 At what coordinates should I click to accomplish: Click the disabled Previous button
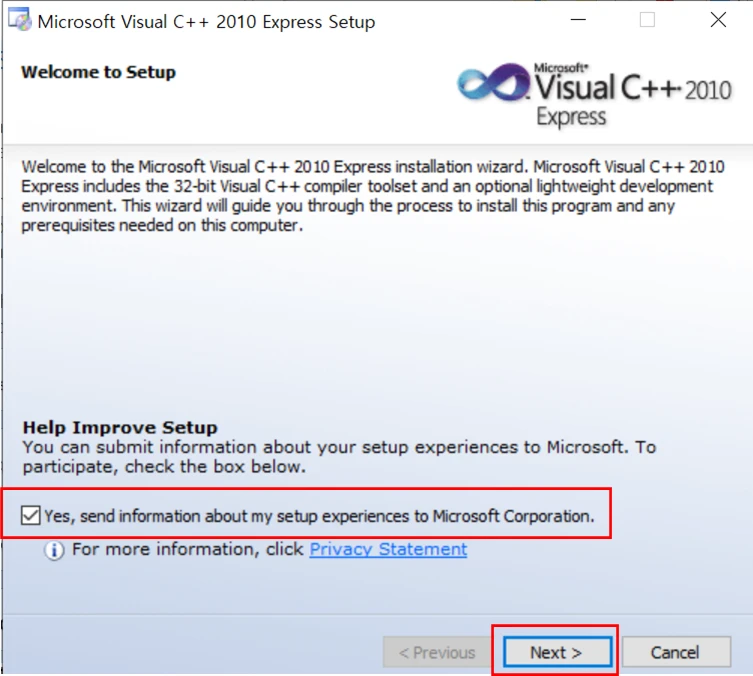(437, 652)
